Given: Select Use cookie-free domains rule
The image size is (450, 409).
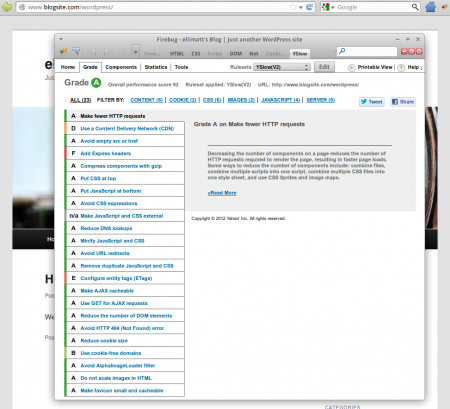Looking at the screenshot, I should [x=124, y=353].
